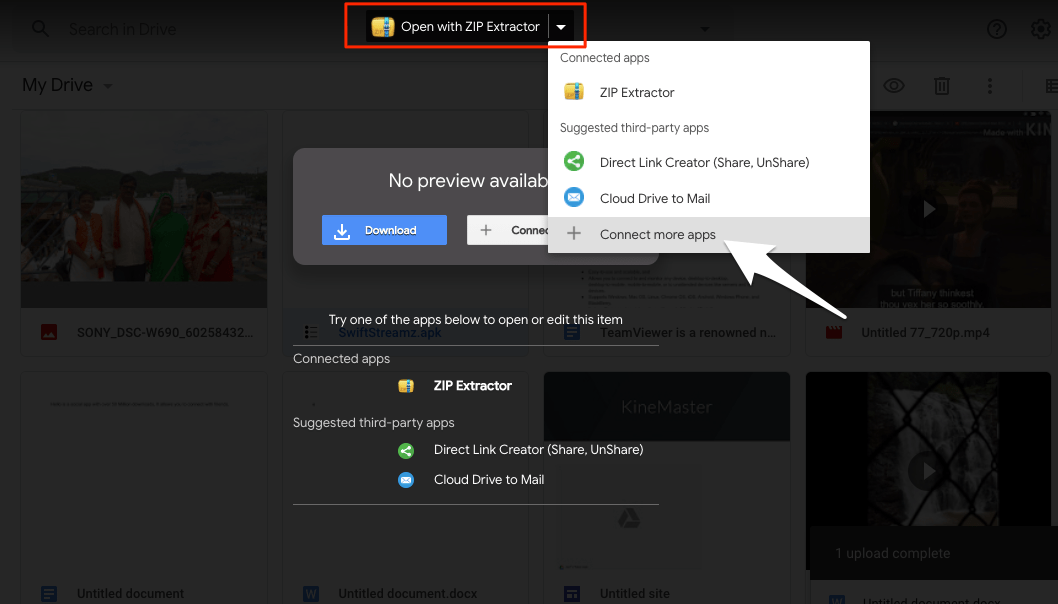Select Untitled document.docx file name
This screenshot has width=1058, height=604.
click(x=408, y=594)
